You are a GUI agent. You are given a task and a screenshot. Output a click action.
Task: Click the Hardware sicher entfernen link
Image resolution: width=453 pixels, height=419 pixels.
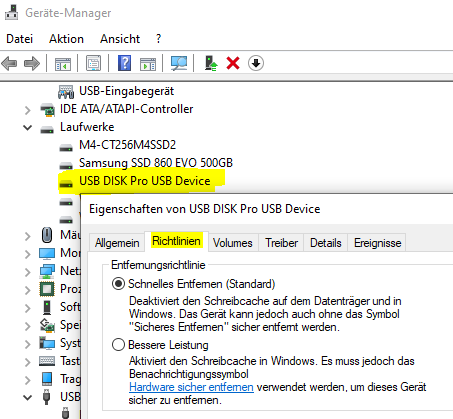click(191, 387)
